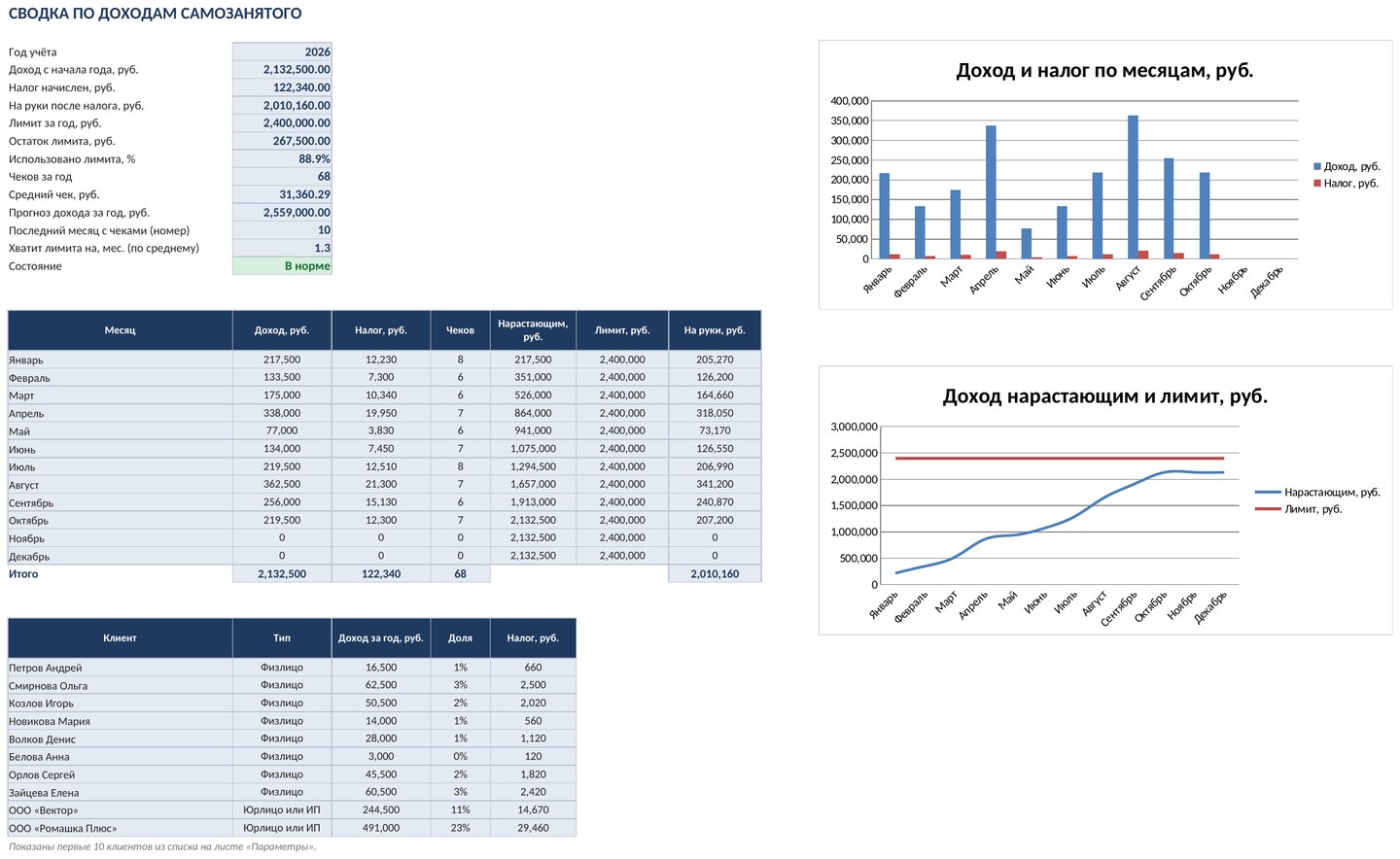Image resolution: width=1400 pixels, height=859 pixels.
Task: Select the year-to-date income value 2,132,500.00
Action: tap(282, 69)
